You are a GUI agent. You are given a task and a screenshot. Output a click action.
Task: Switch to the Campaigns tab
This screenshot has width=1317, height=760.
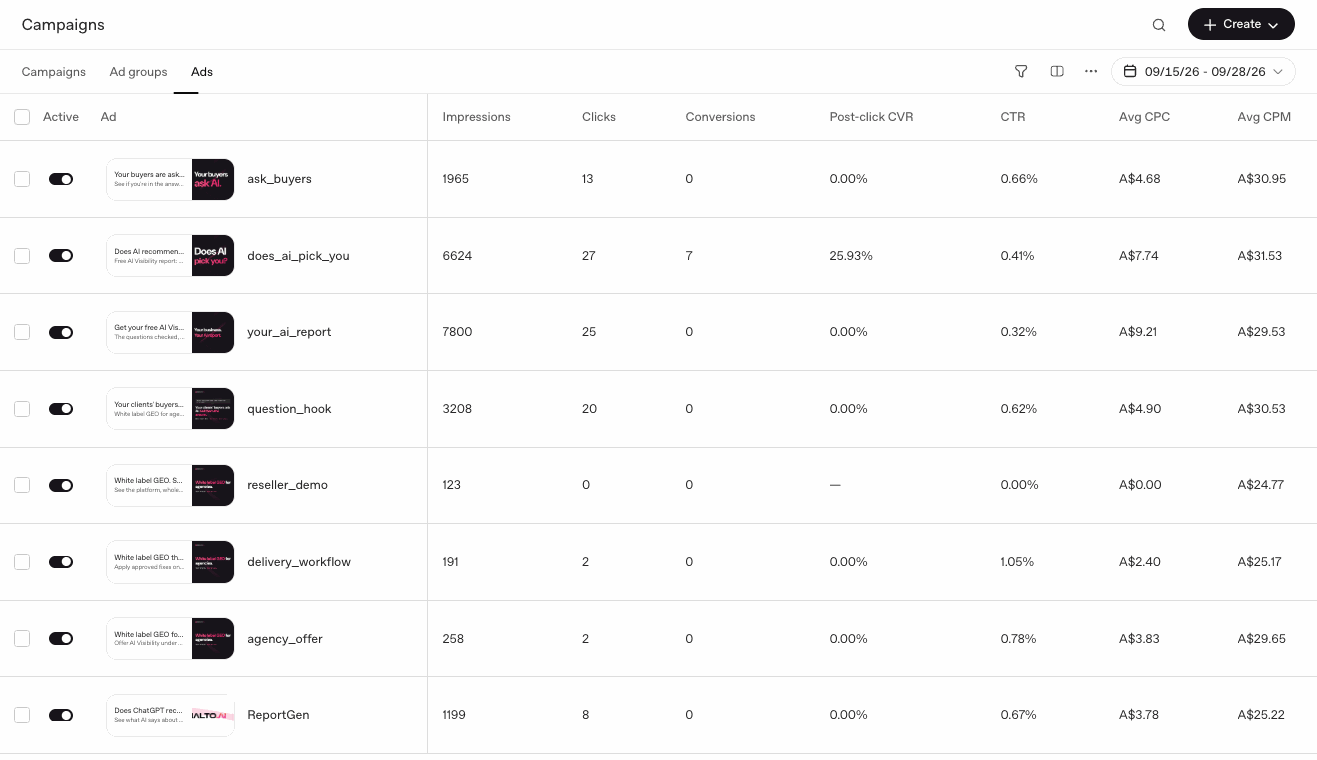[x=54, y=72]
